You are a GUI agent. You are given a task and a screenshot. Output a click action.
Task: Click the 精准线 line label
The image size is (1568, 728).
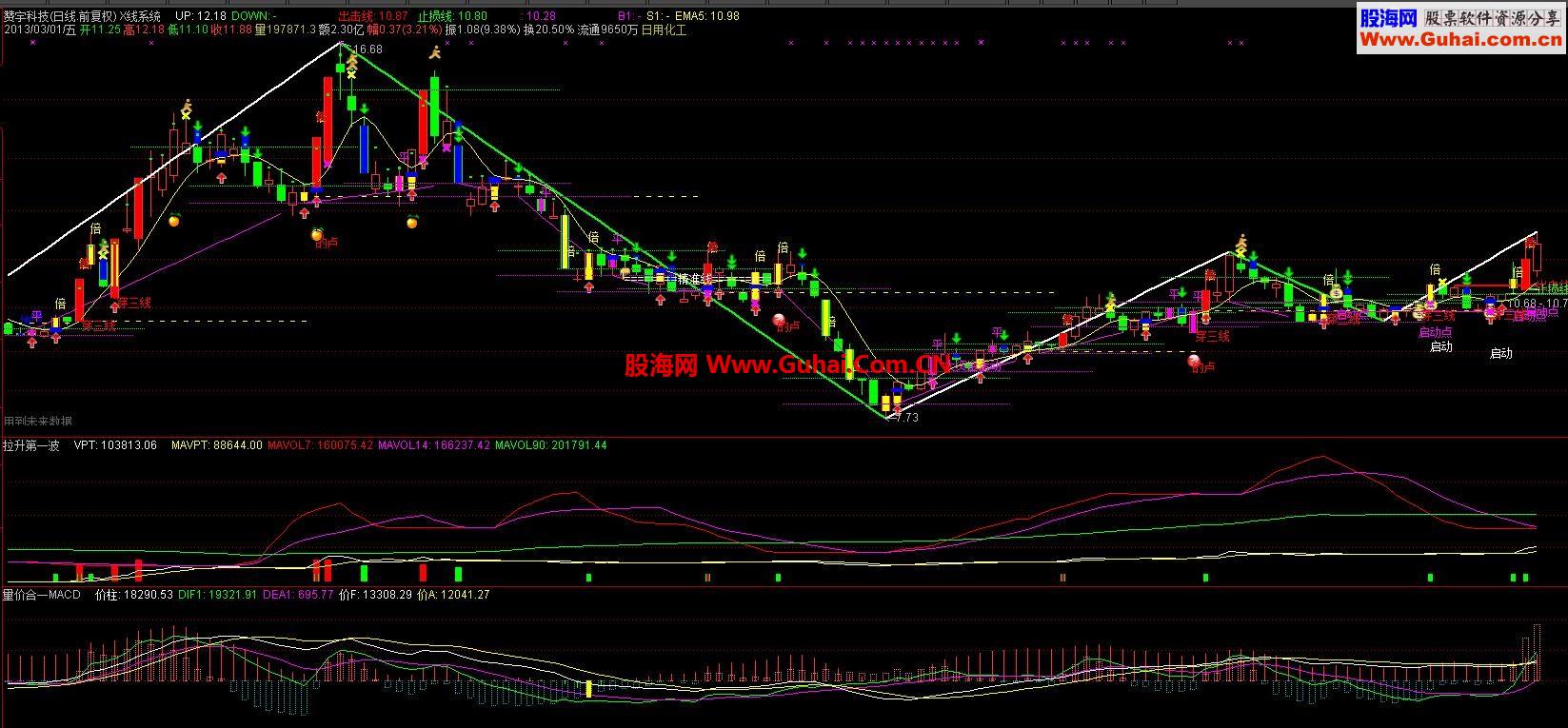(x=694, y=279)
